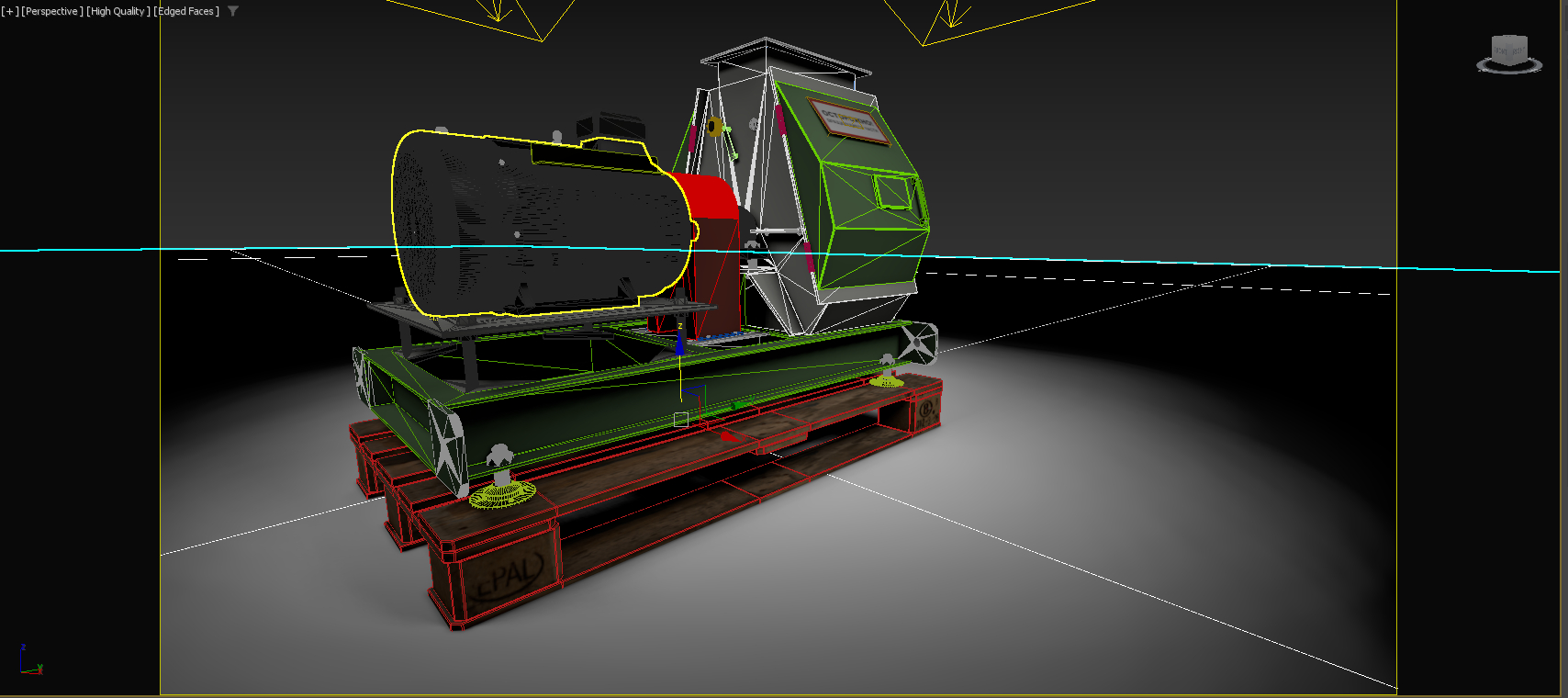This screenshot has height=698, width=1568.
Task: Click the world axis tripod icon
Action: pos(29,661)
